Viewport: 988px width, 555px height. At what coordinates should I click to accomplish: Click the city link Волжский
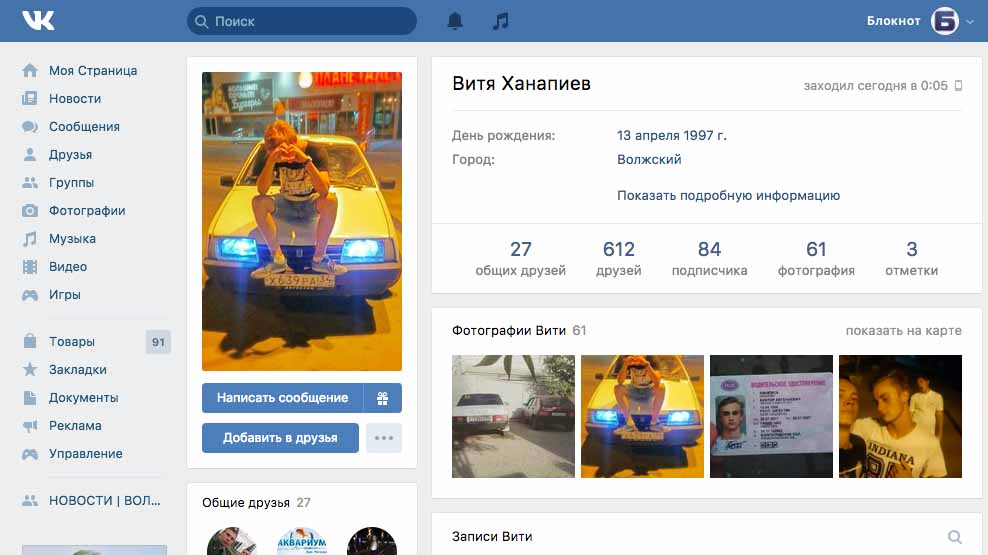click(x=649, y=160)
